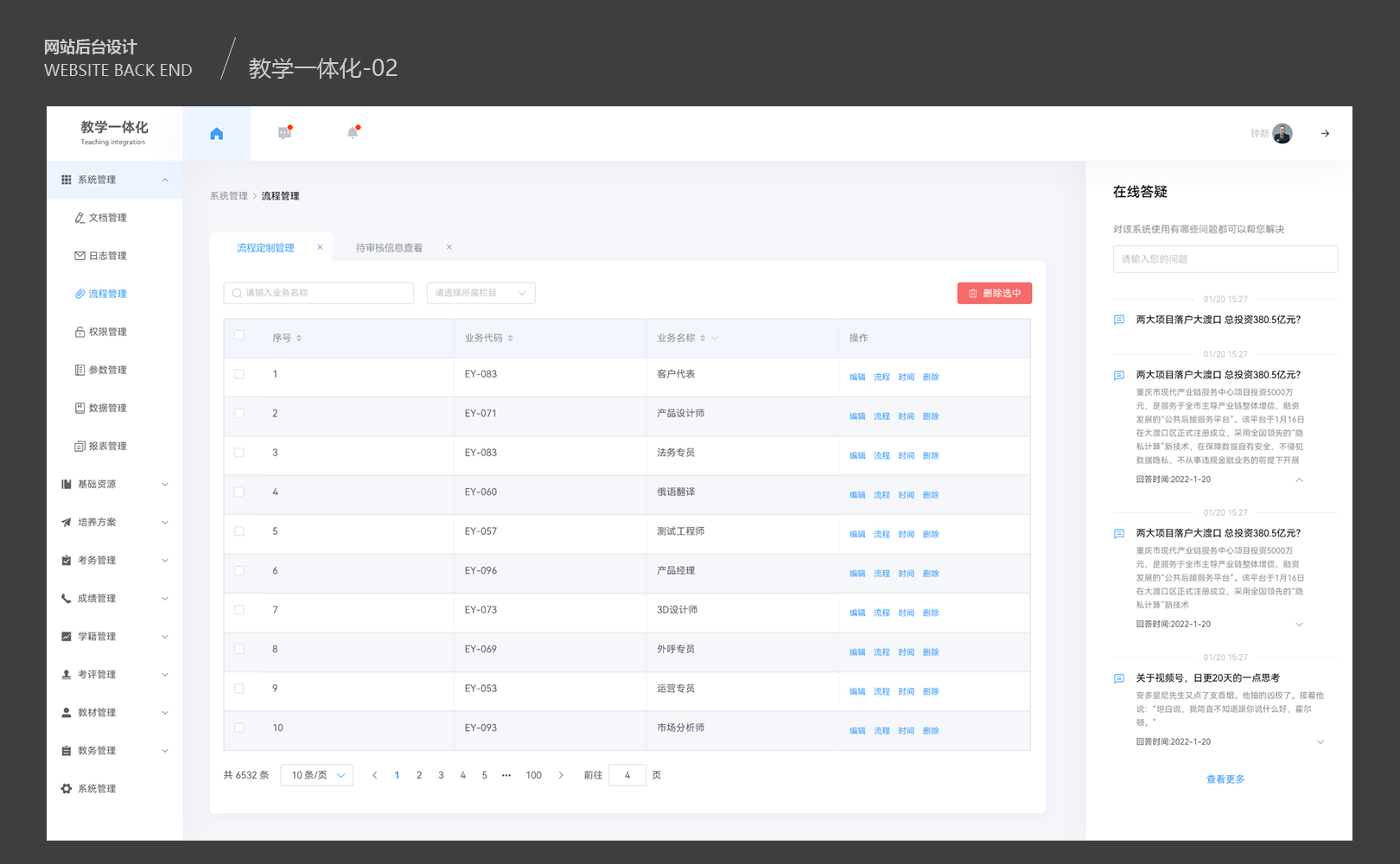Go to the next page arrow
Screen dimensions: 1400x864
pos(561,775)
